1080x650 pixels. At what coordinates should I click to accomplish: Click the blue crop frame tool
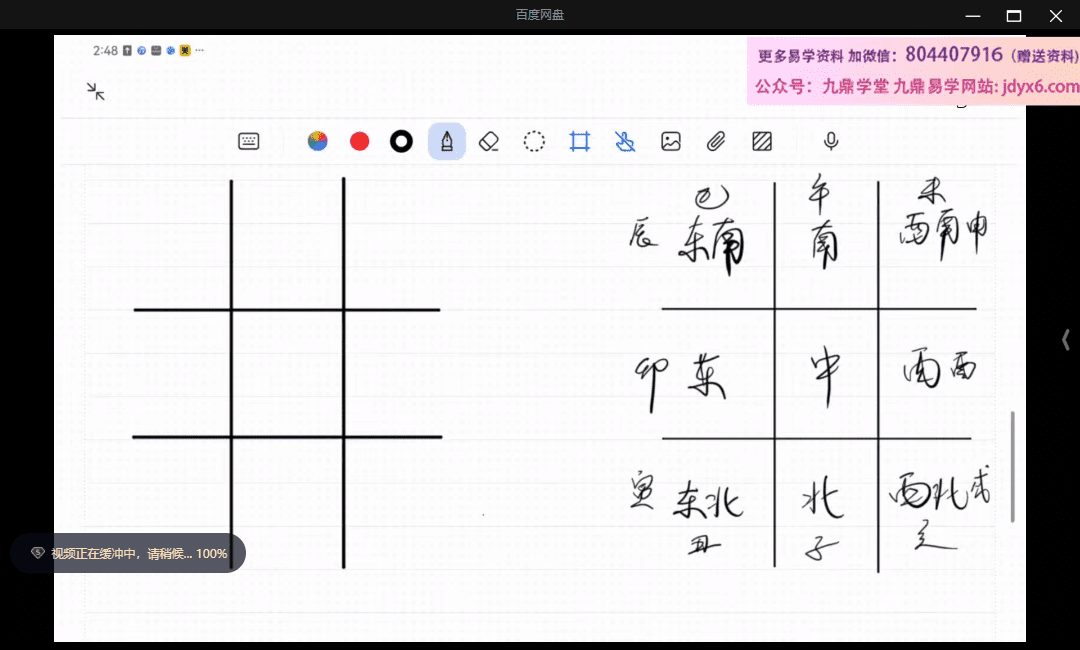coord(580,142)
